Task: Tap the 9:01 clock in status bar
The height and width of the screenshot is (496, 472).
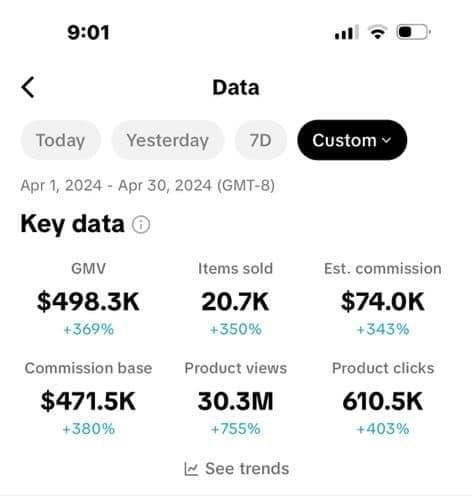Action: [x=88, y=33]
